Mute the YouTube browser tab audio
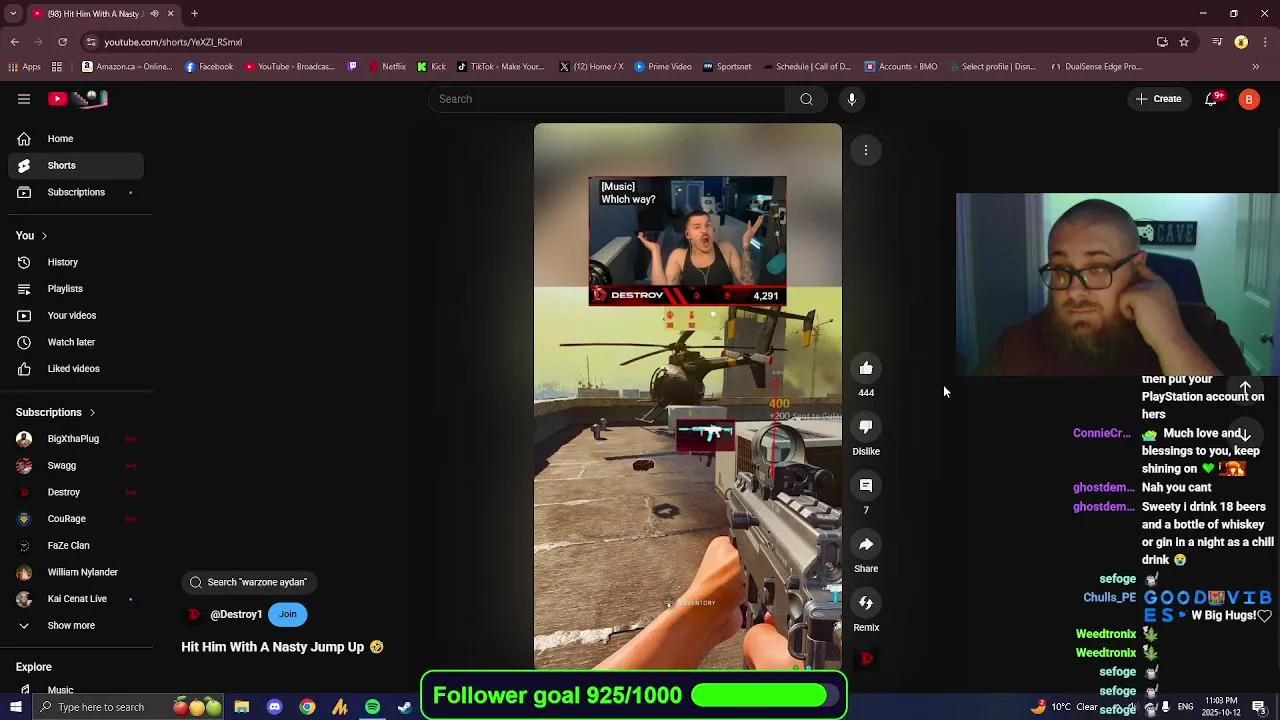This screenshot has height=720, width=1280. 154,14
